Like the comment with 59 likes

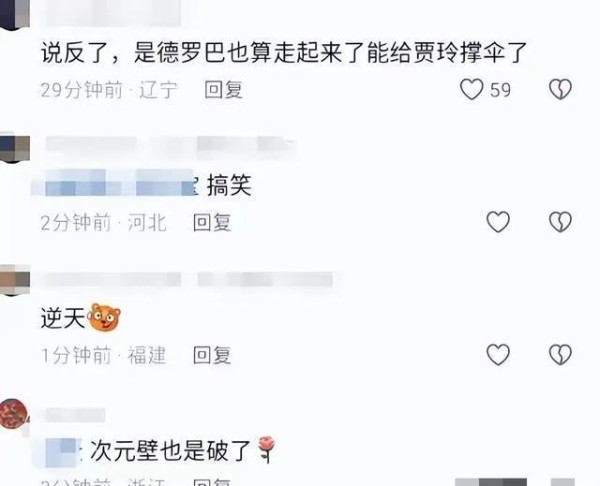coord(471,90)
